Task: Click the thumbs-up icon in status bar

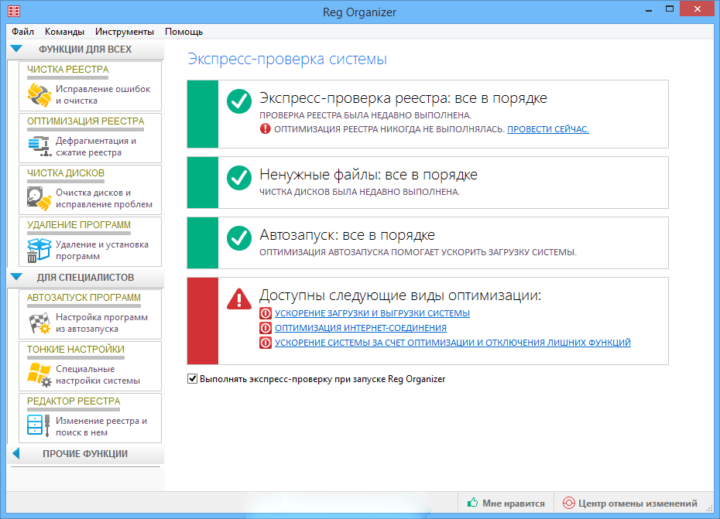Action: 472,502
